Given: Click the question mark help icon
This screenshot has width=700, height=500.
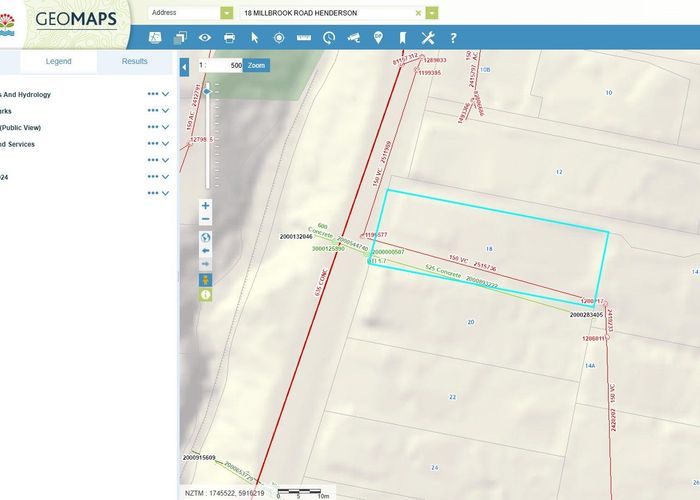Looking at the screenshot, I should pos(453,38).
